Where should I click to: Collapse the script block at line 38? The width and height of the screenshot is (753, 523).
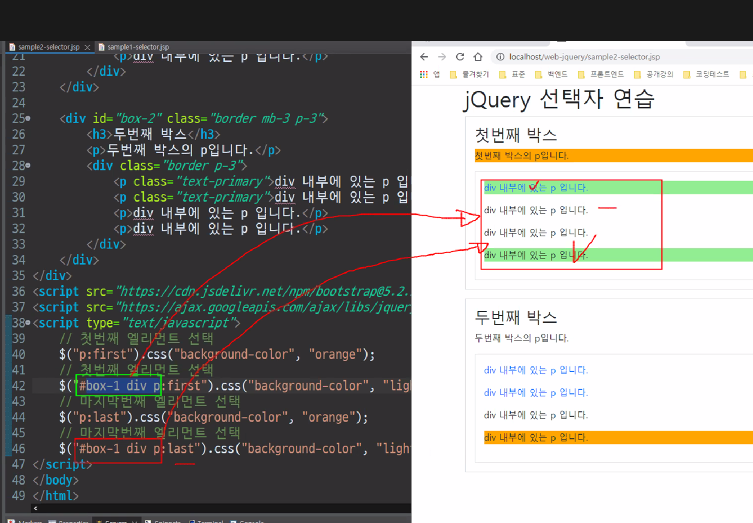coord(28,323)
